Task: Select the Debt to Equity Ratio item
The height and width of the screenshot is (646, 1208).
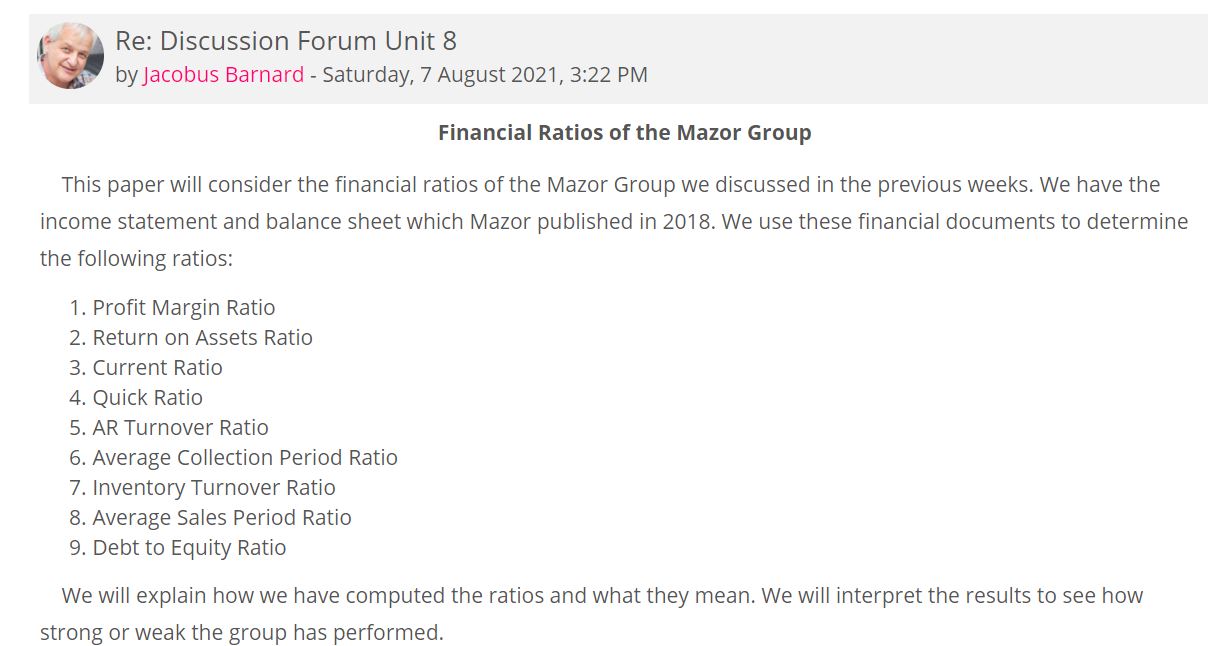Action: (190, 548)
